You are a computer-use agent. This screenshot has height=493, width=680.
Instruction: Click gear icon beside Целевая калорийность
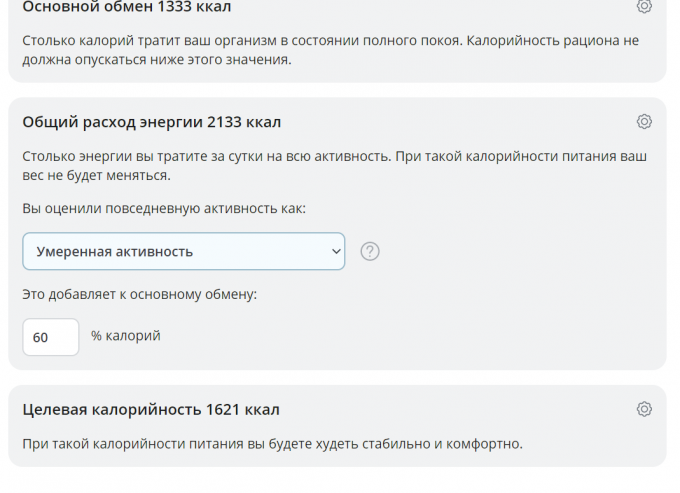point(644,409)
